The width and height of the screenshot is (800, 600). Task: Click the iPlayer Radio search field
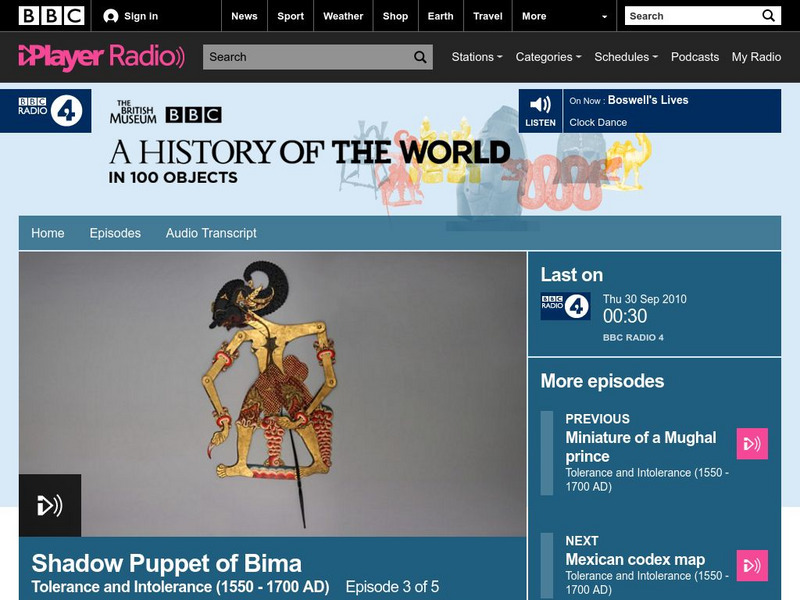(x=308, y=57)
